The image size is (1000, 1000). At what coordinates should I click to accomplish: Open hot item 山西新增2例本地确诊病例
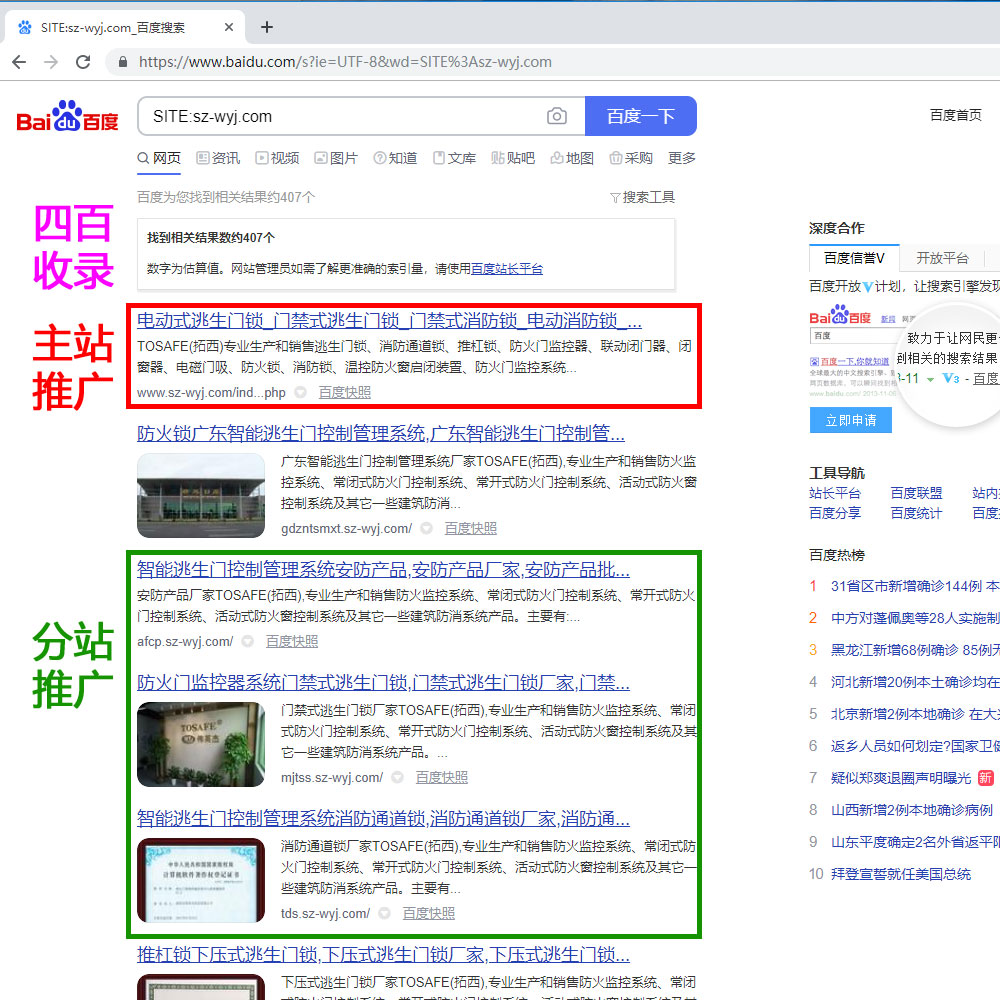[x=911, y=810]
